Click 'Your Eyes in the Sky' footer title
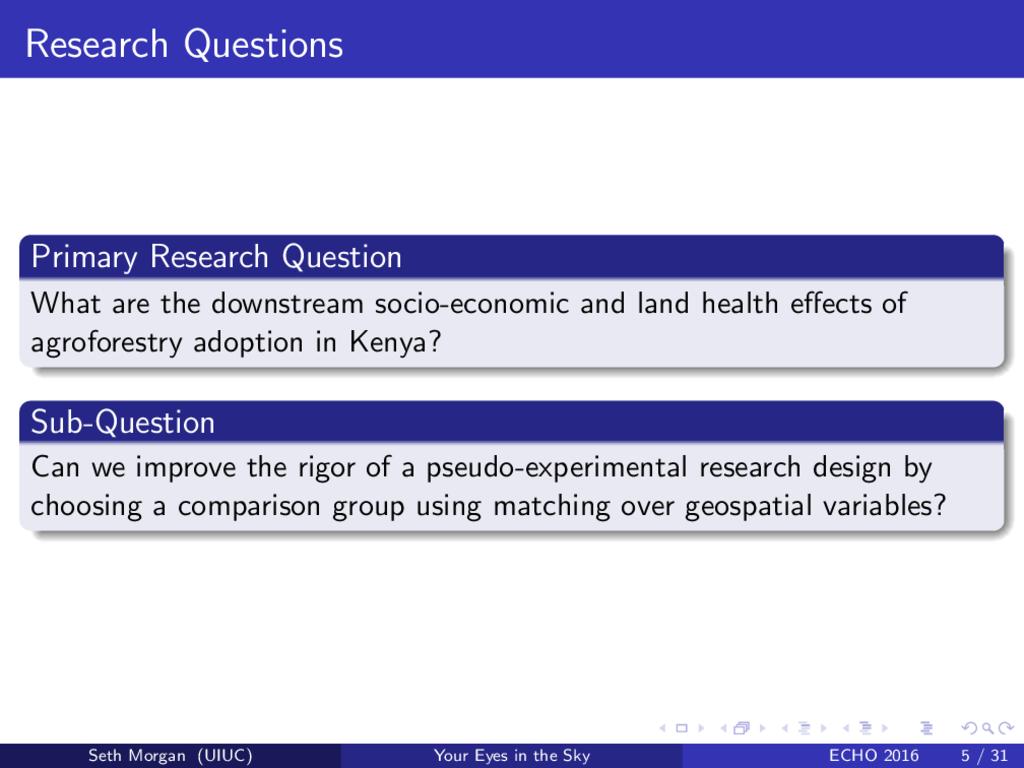Image resolution: width=1024 pixels, height=768 pixels. 512,756
